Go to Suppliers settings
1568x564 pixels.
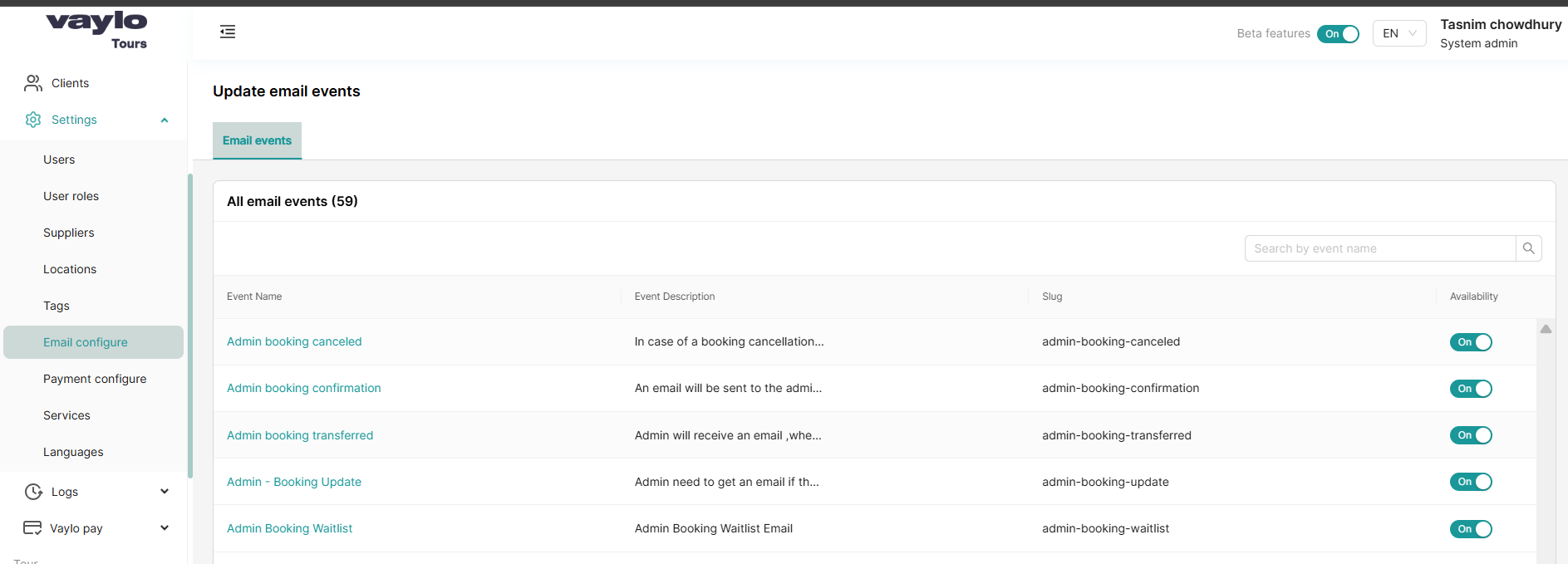click(x=68, y=233)
